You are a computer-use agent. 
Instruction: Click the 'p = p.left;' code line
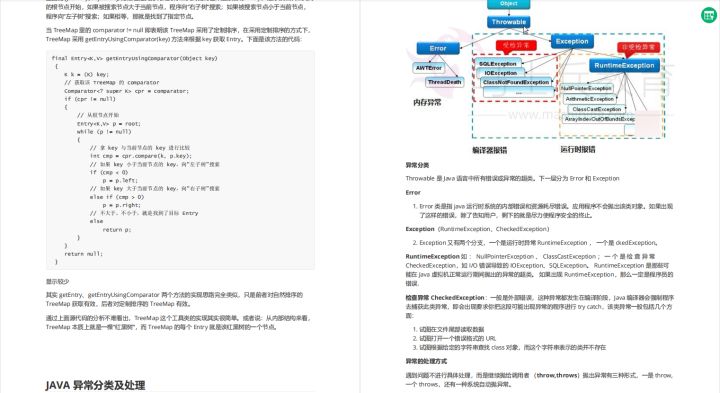pyautogui.click(x=120, y=180)
